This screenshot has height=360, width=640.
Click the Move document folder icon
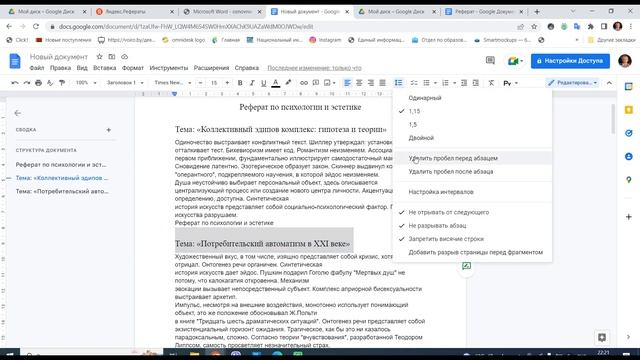point(112,57)
